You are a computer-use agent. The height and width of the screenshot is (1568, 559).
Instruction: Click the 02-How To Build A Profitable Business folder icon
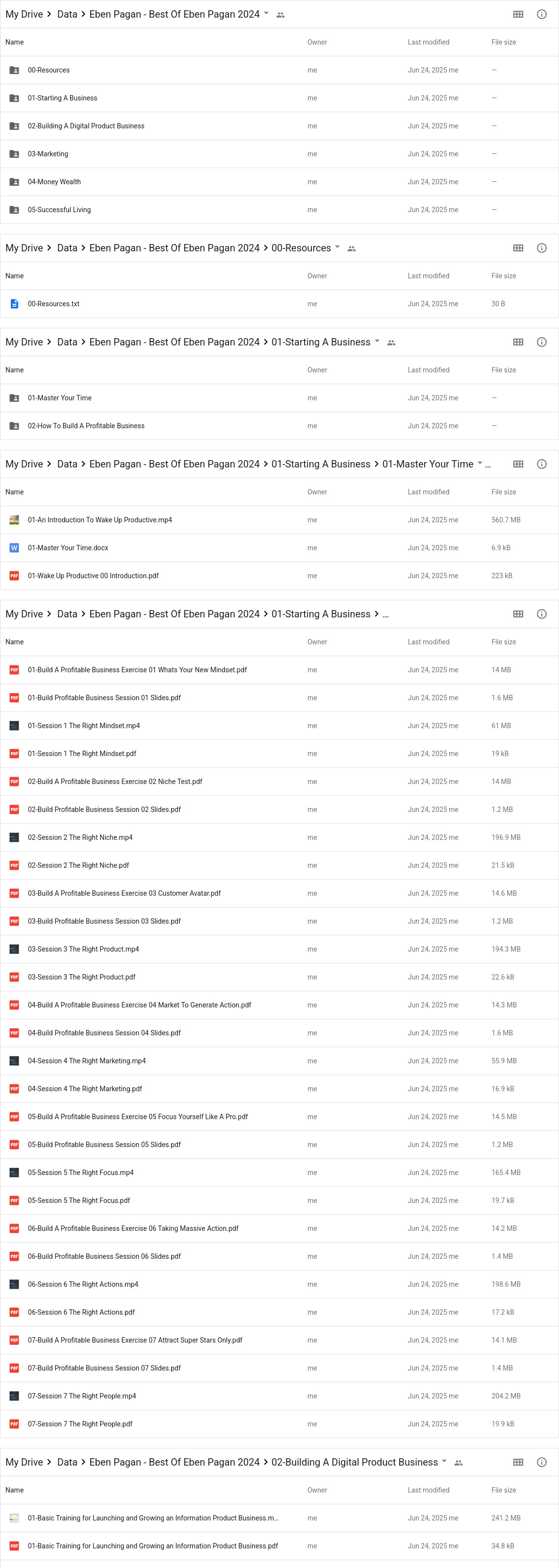pyautogui.click(x=14, y=426)
